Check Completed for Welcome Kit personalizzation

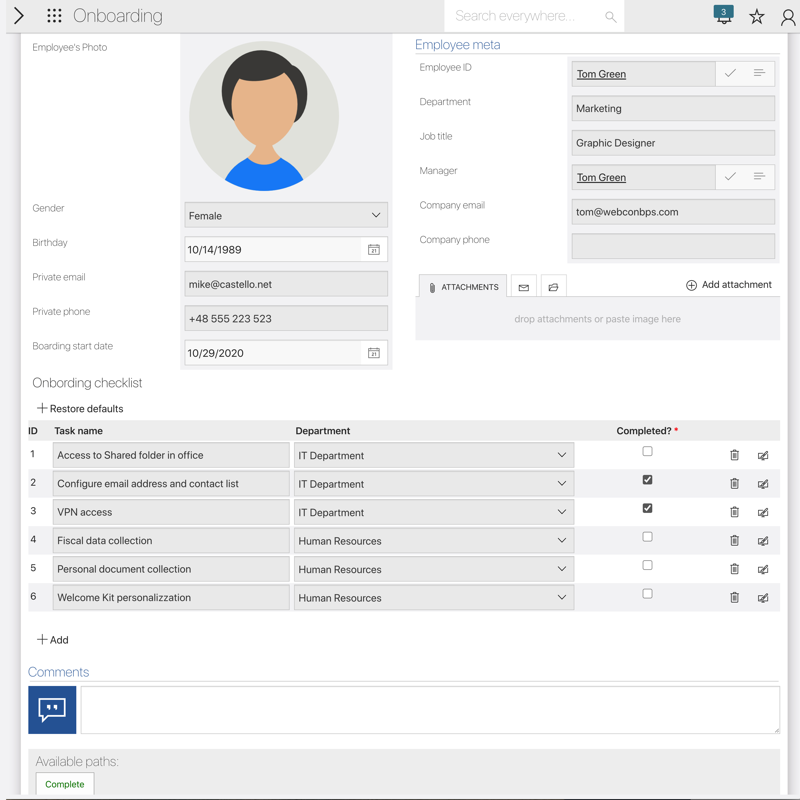coord(647,594)
